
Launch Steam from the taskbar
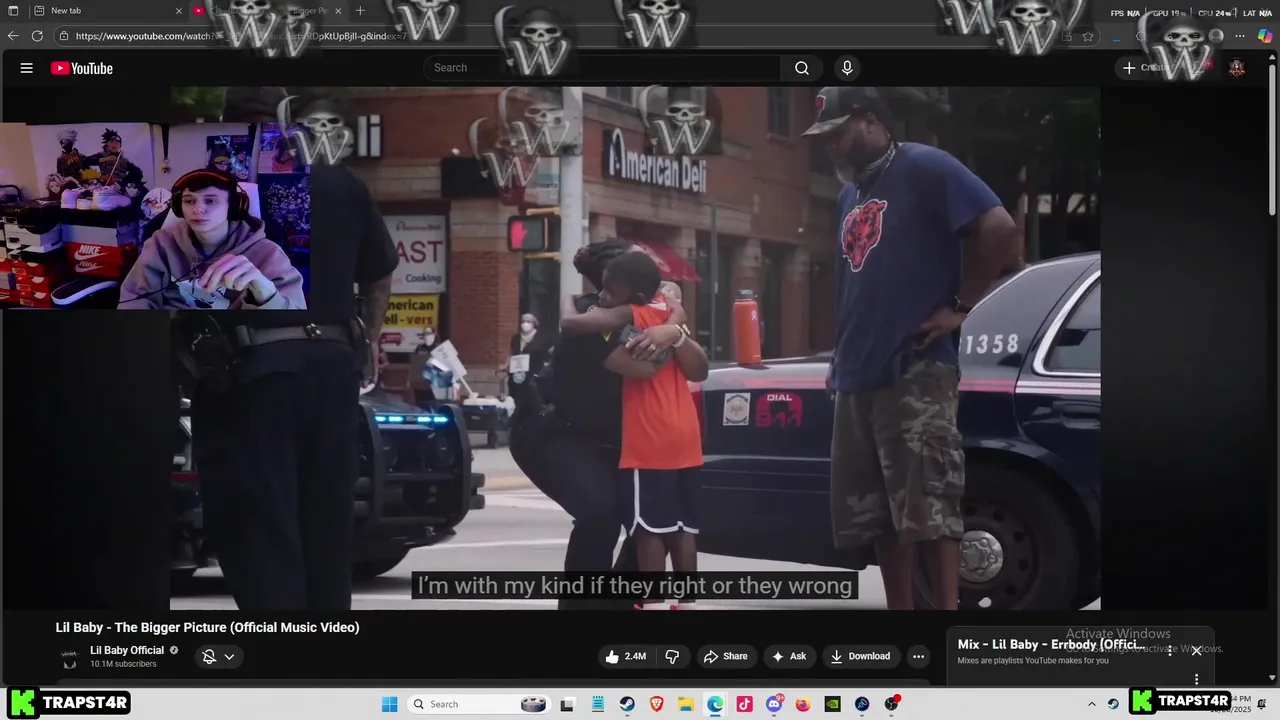[x=627, y=704]
